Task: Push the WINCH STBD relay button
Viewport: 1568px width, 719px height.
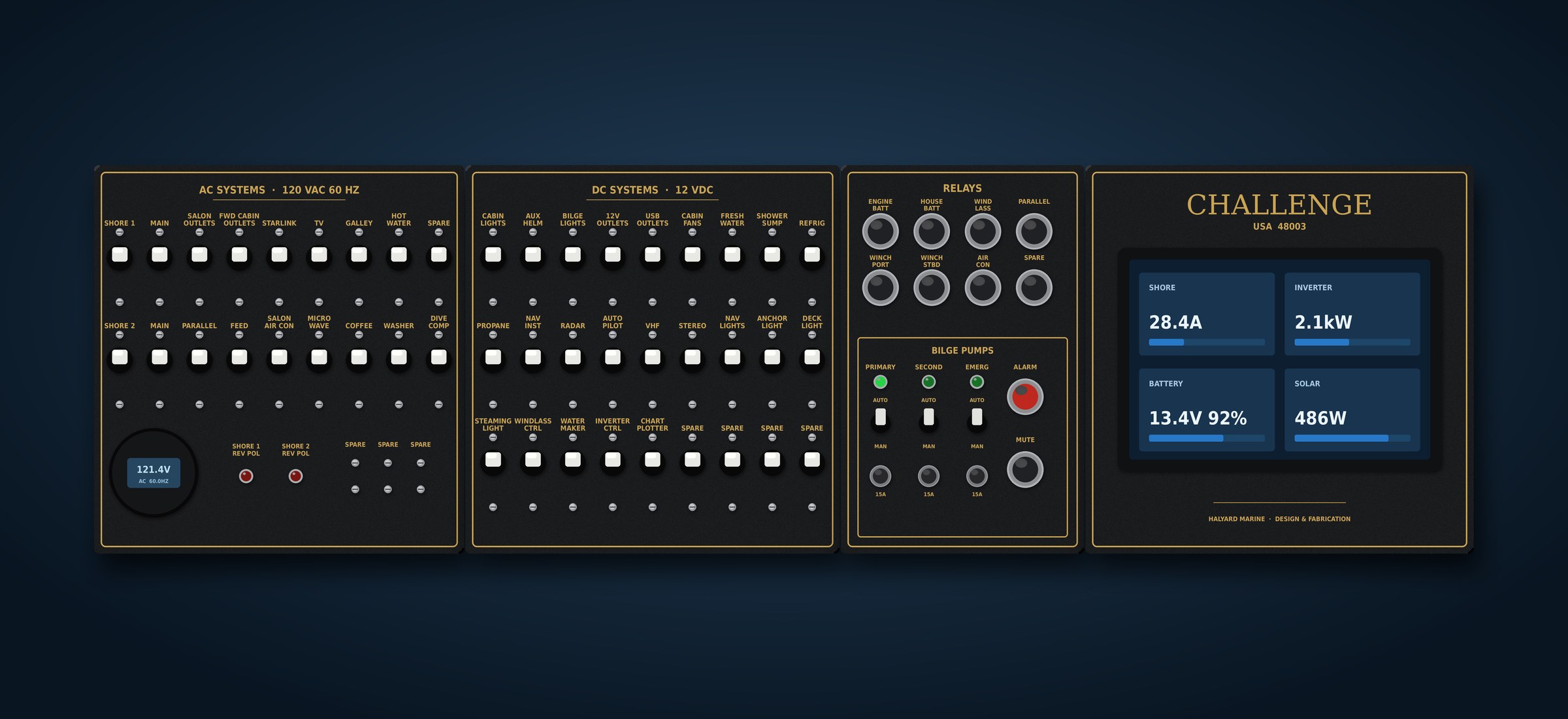Action: pos(932,288)
